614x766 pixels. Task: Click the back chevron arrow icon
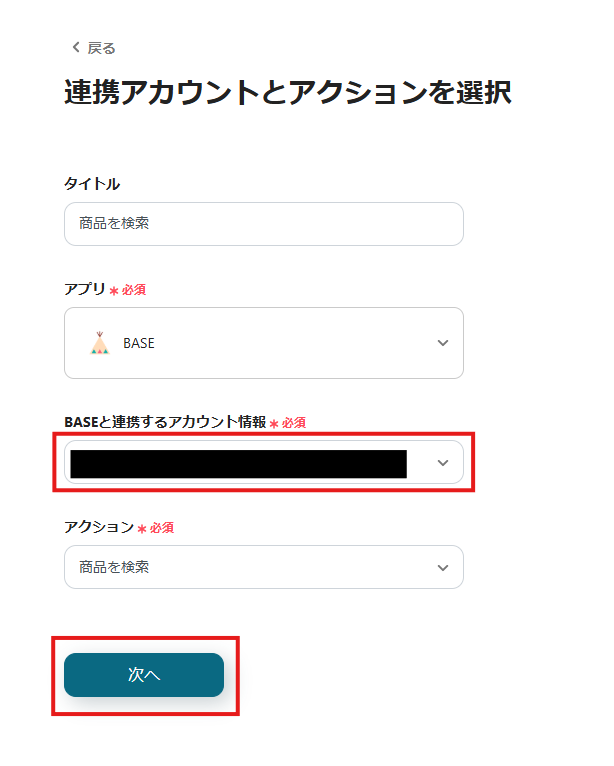click(x=75, y=48)
